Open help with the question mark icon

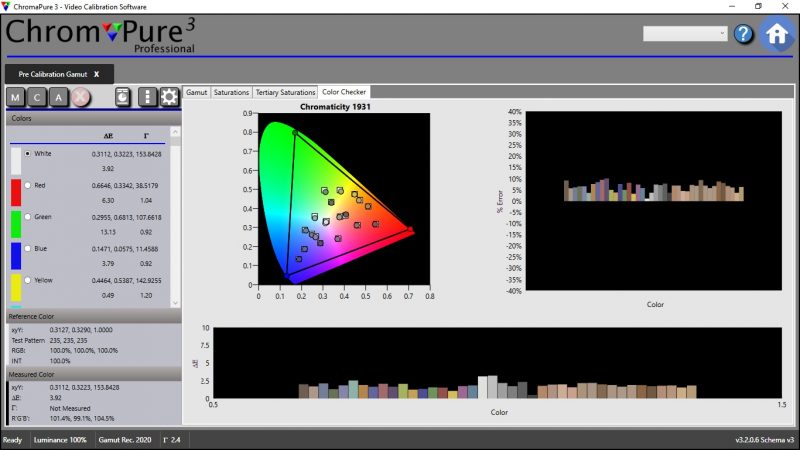pyautogui.click(x=743, y=34)
